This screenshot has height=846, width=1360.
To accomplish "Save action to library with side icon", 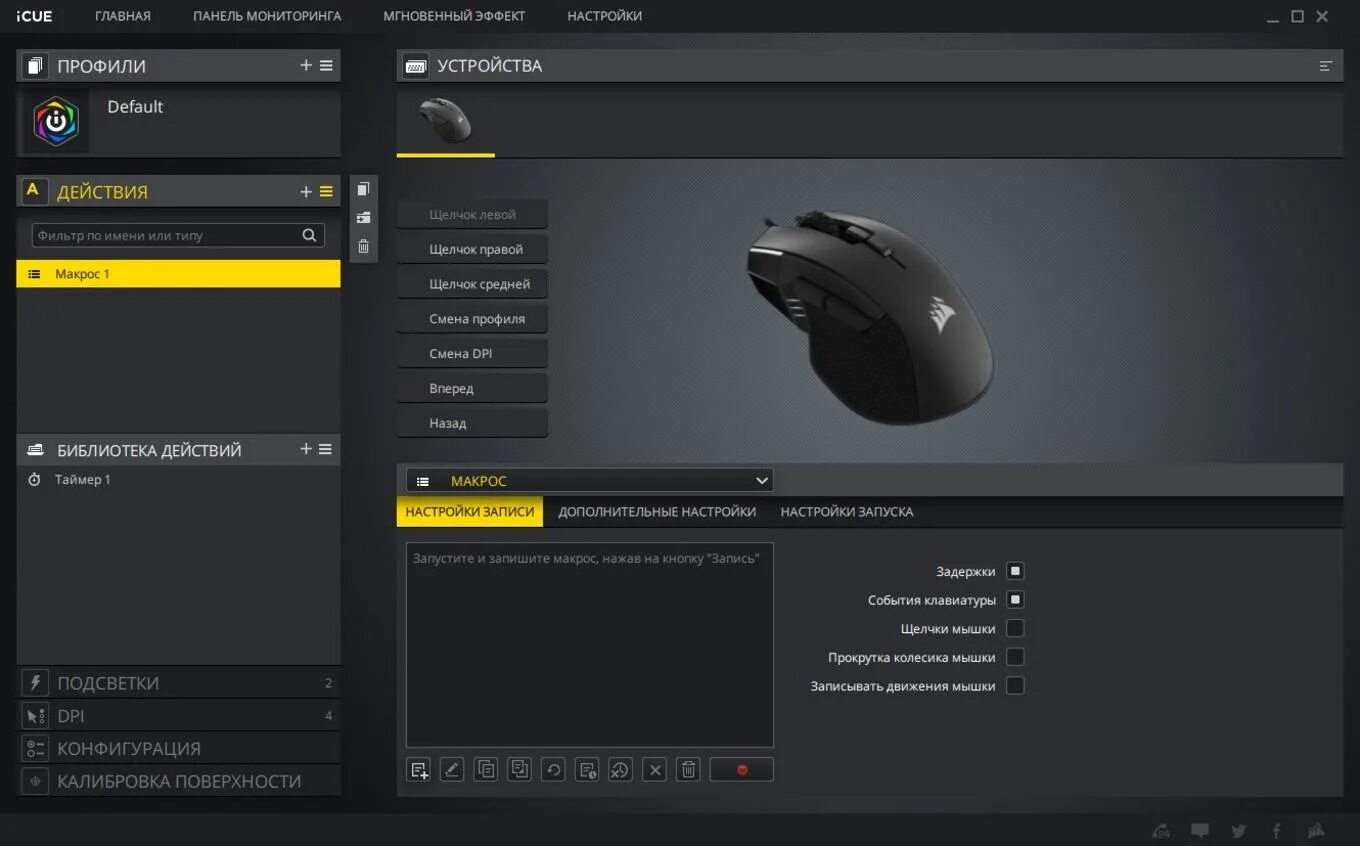I will [363, 218].
